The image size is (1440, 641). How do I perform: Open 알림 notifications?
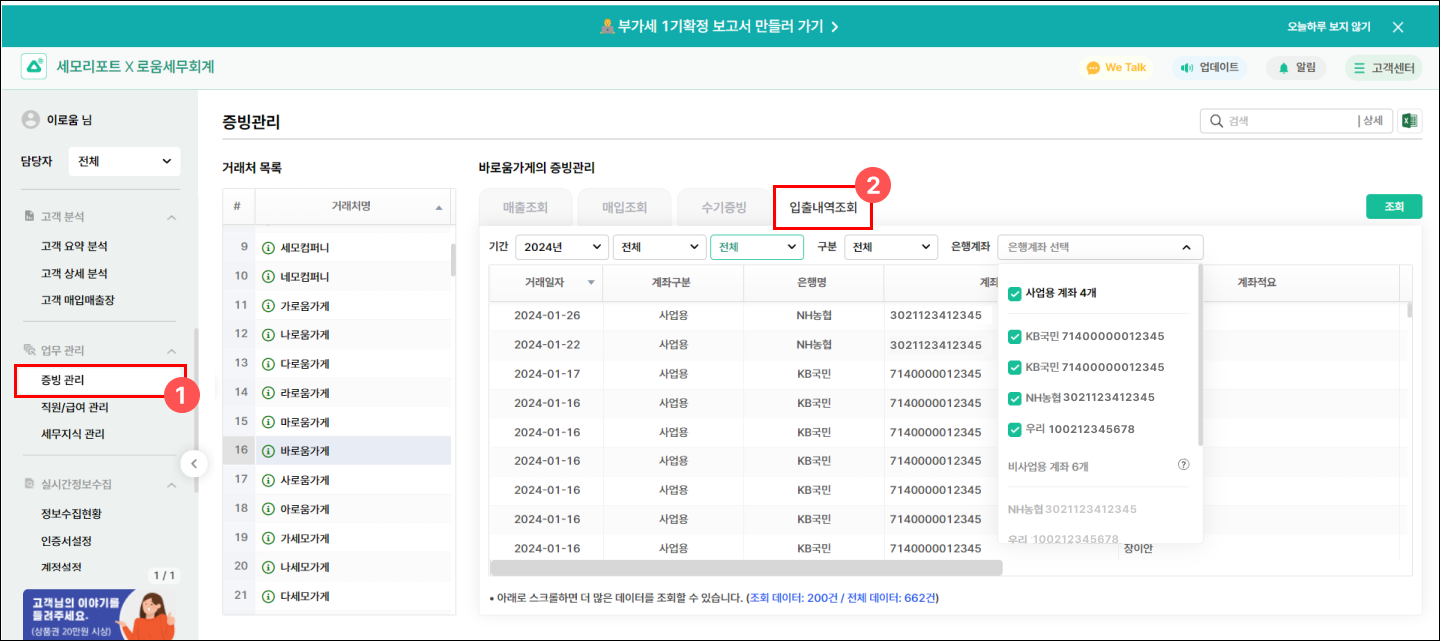(1296, 67)
